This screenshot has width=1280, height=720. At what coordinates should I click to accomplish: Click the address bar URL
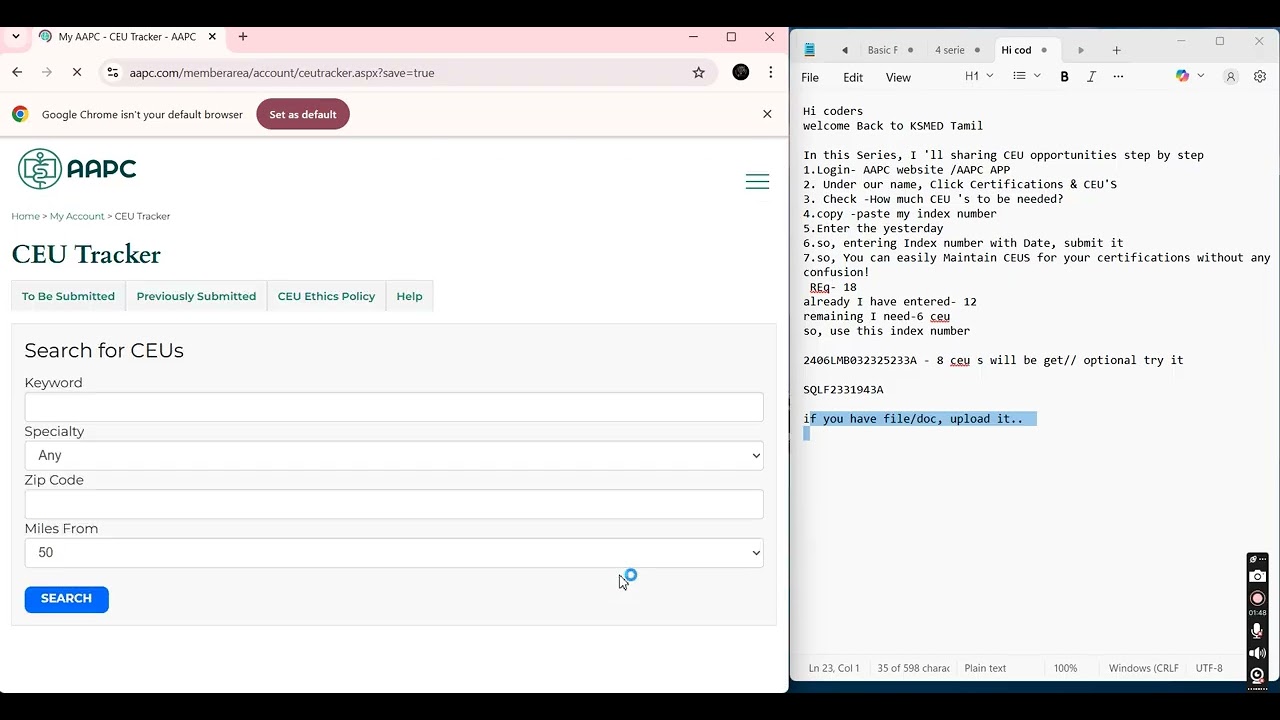click(282, 72)
